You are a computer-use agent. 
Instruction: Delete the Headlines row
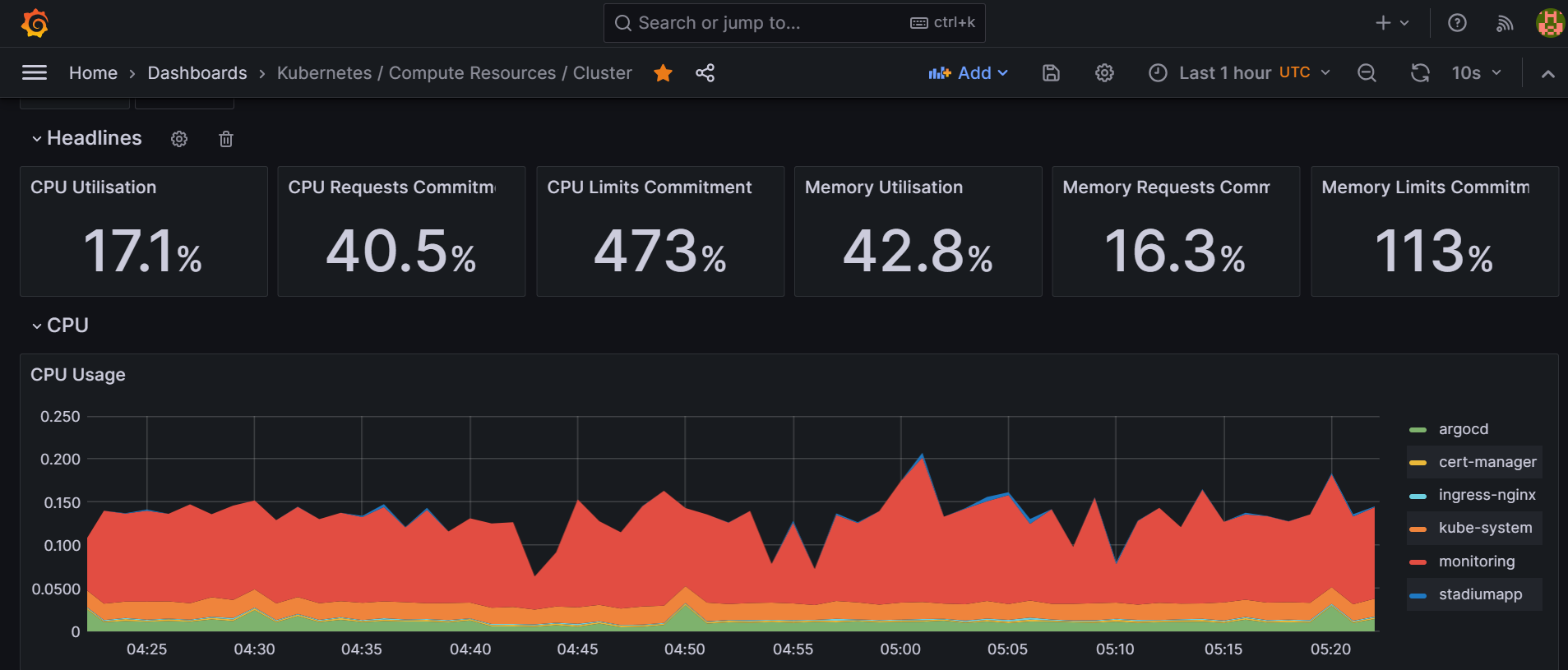[x=226, y=139]
